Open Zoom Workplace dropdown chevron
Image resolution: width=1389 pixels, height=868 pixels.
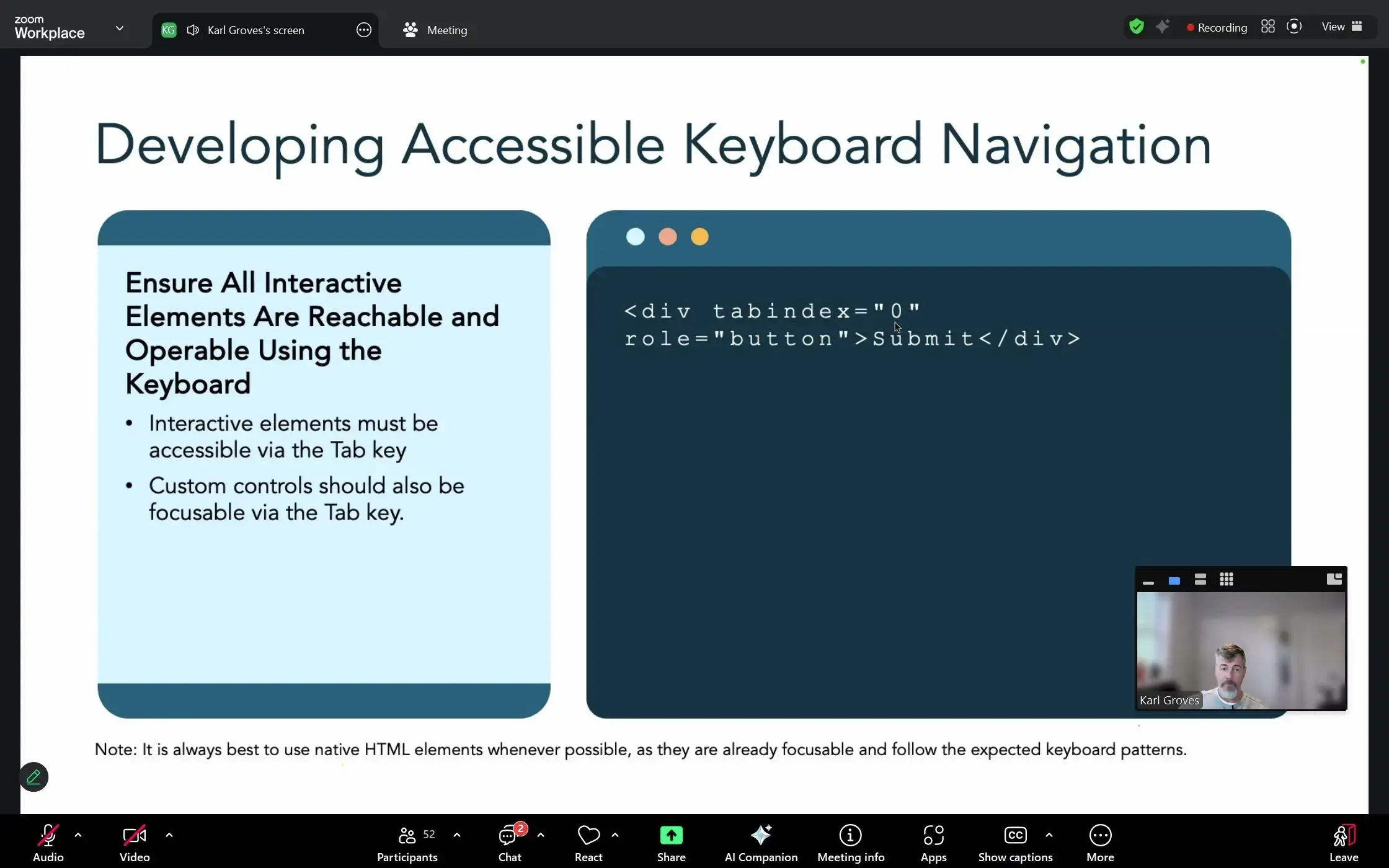coord(120,28)
